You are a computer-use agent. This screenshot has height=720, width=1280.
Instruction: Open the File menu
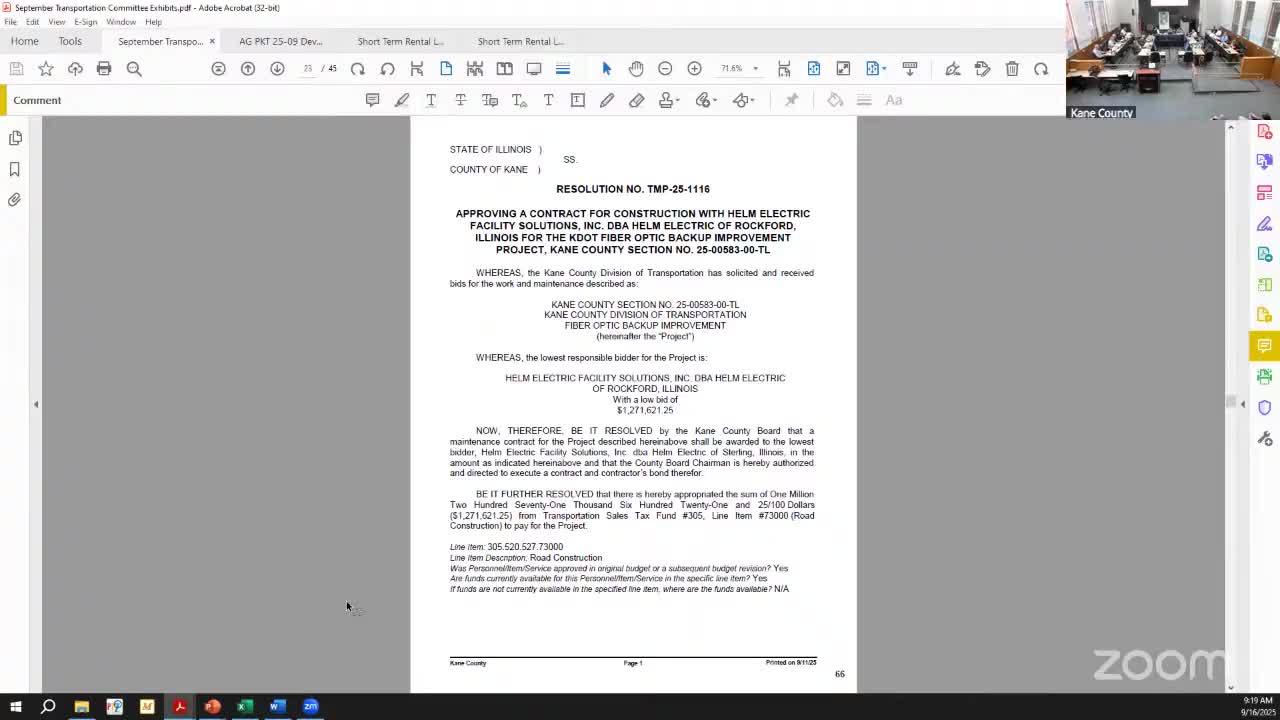[x=10, y=22]
